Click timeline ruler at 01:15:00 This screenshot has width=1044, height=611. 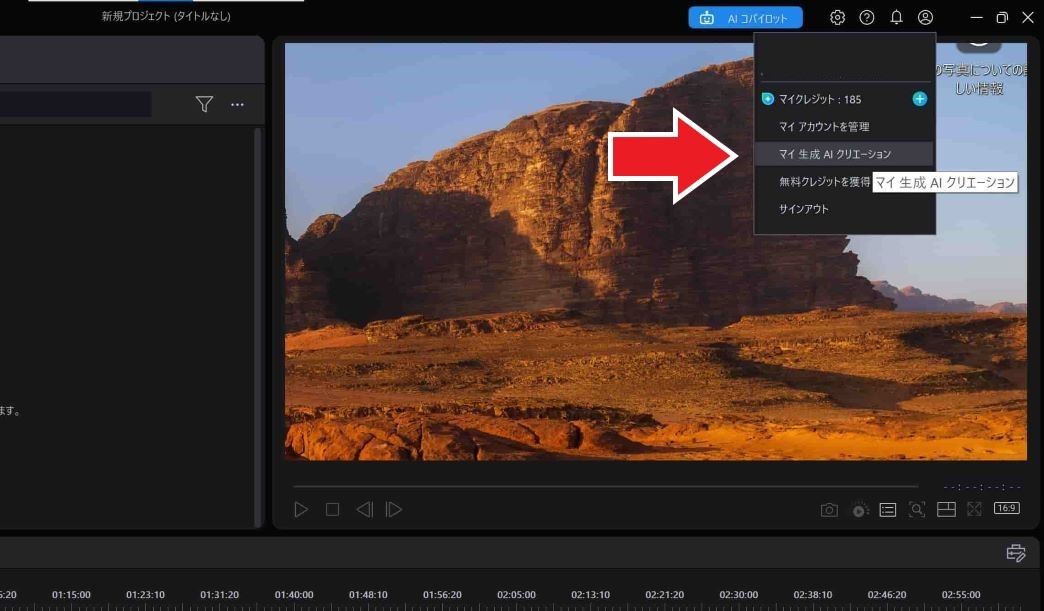[71, 595]
